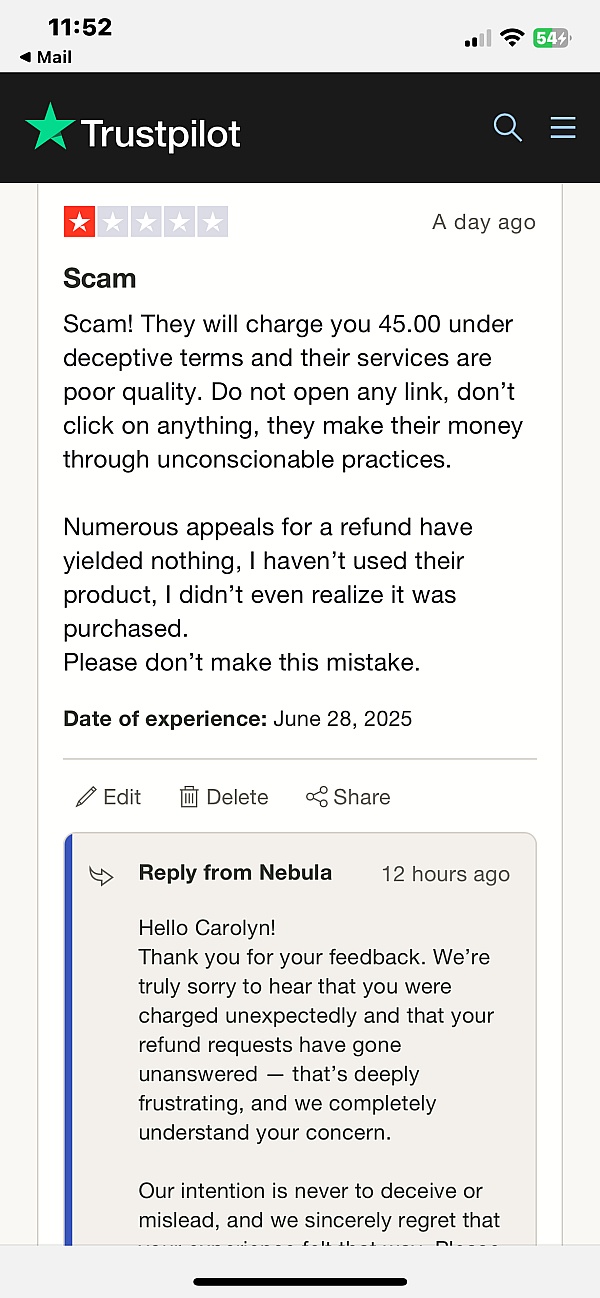Screen dimensions: 600x1298
Task: Tap the reply arrow icon
Action: click(x=102, y=876)
